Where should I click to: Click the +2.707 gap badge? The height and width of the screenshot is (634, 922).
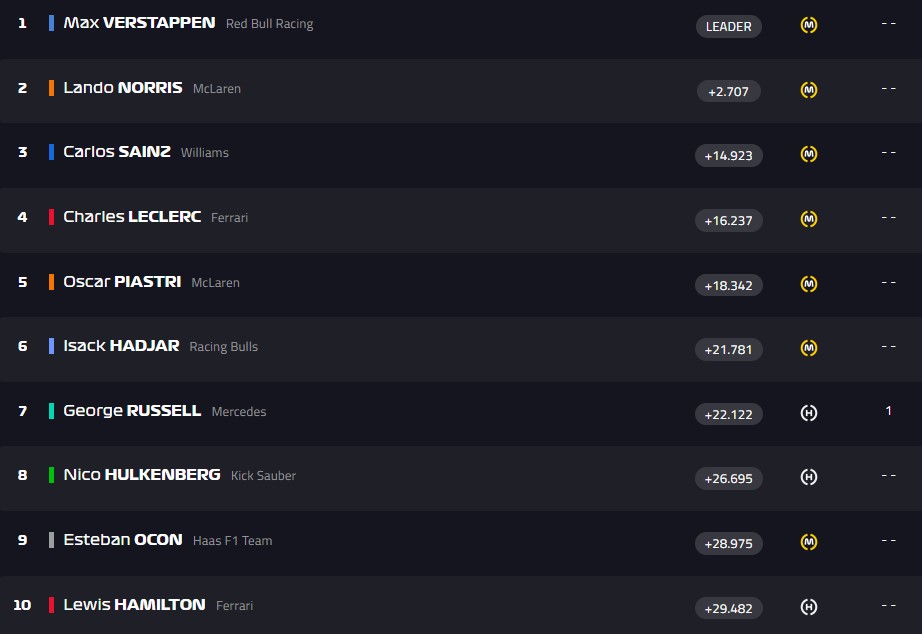point(728,91)
